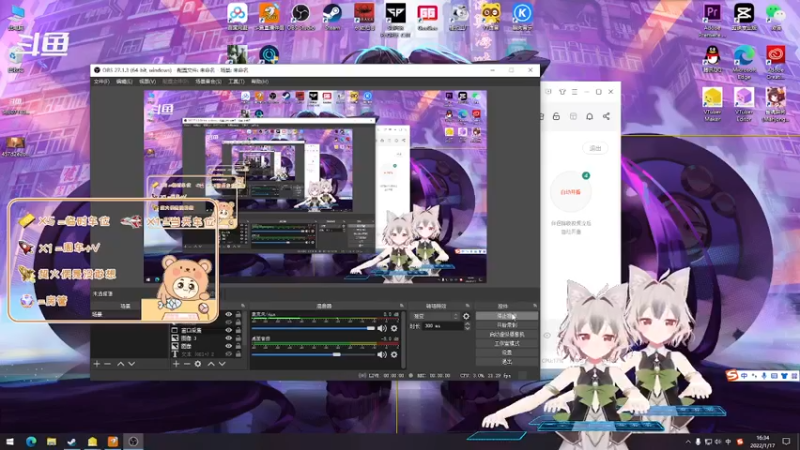Screen dimensions: 800x450
Task: Add a new source with plus icon
Action: click(176, 364)
